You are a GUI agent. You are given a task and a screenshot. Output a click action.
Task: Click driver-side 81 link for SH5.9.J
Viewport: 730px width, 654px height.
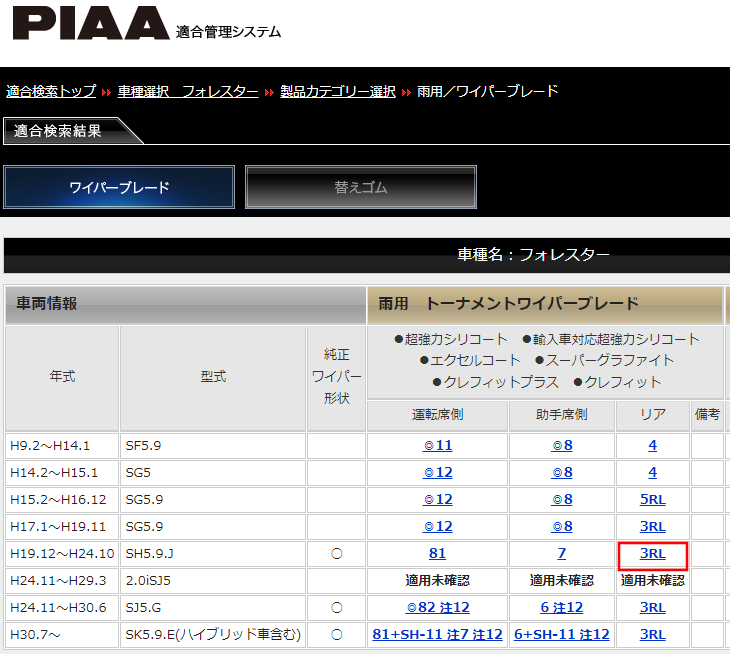tap(437, 553)
